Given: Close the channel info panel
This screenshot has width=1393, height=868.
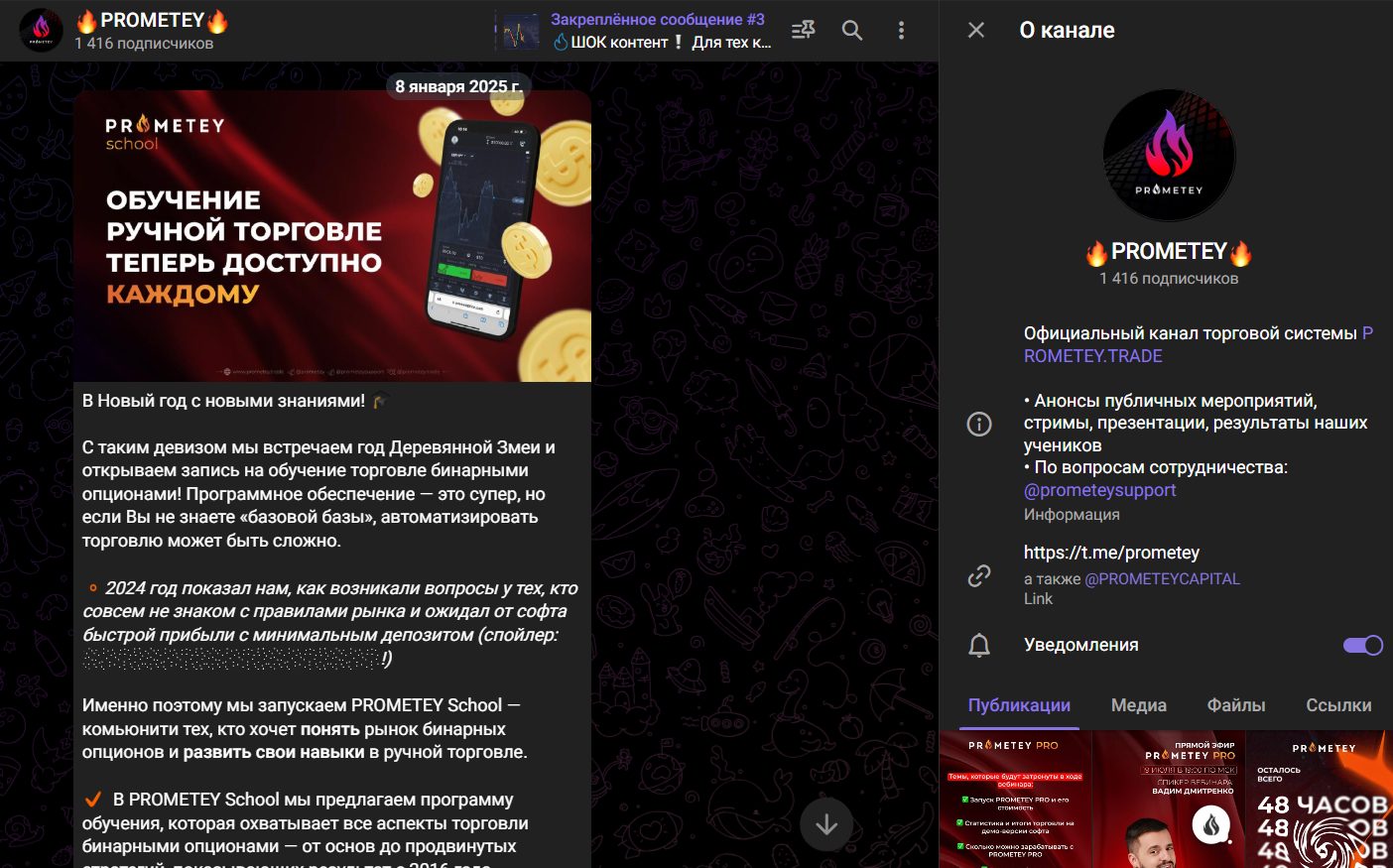Looking at the screenshot, I should tap(976, 31).
